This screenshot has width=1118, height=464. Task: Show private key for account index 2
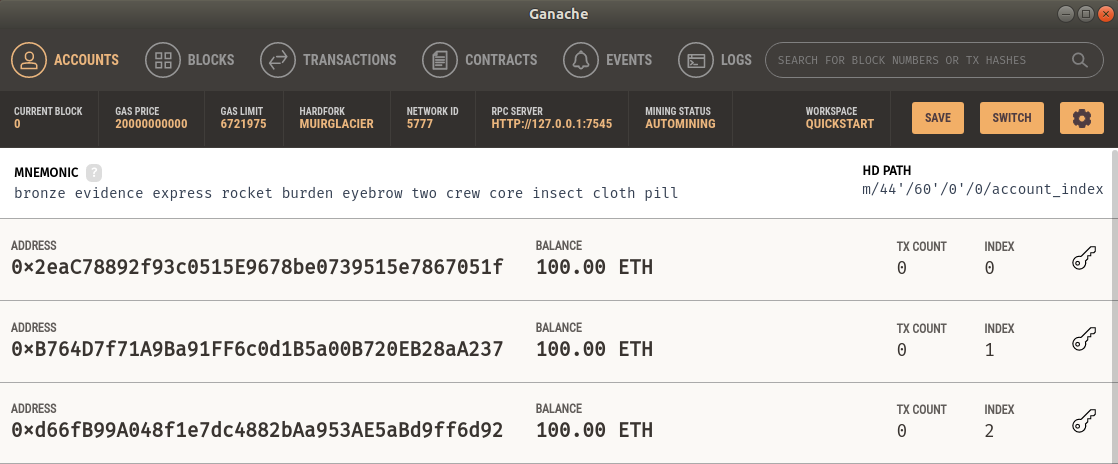[x=1084, y=421]
